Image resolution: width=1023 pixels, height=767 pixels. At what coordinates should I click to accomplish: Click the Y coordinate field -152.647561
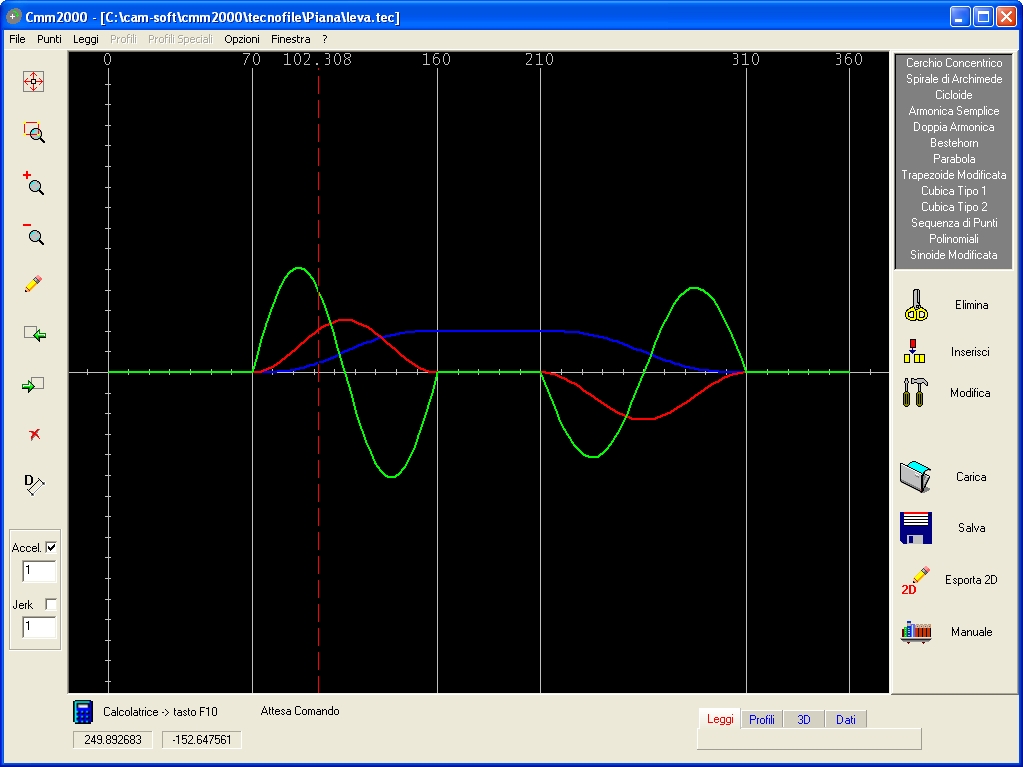click(202, 740)
